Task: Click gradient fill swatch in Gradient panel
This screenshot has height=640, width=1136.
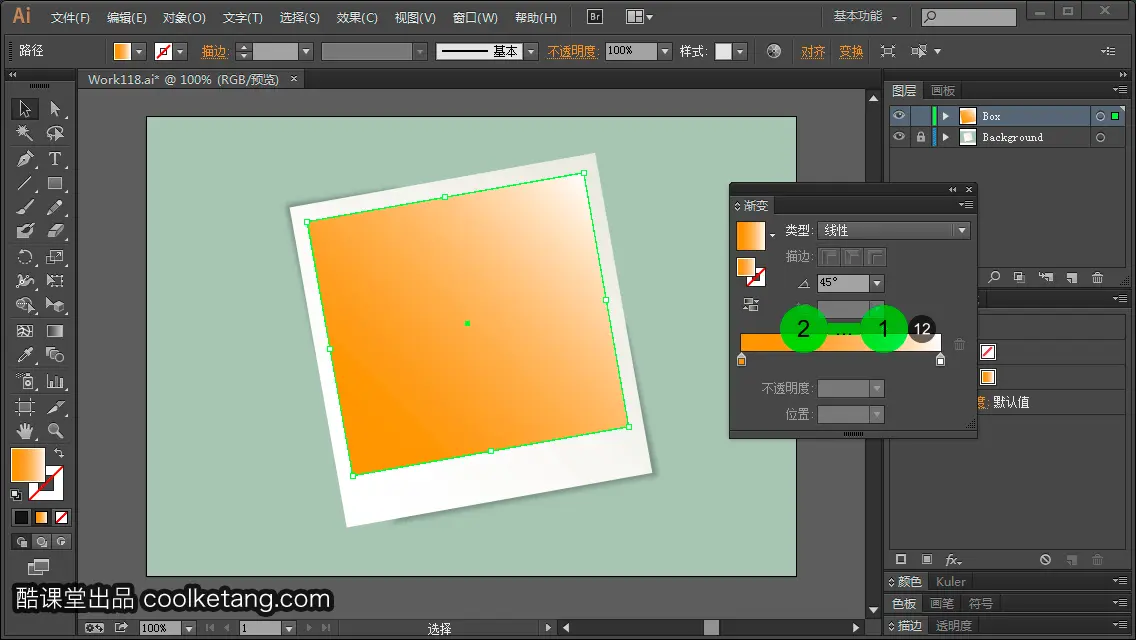Action: tap(751, 236)
